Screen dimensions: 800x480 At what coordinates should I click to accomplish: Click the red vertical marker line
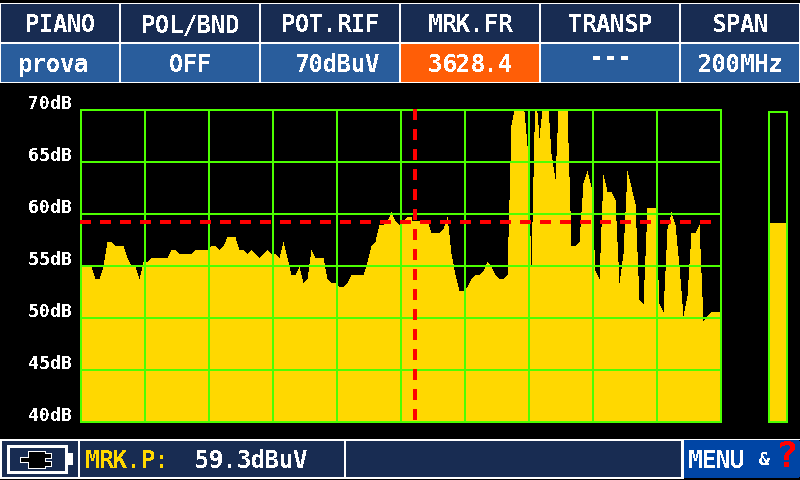(415, 265)
